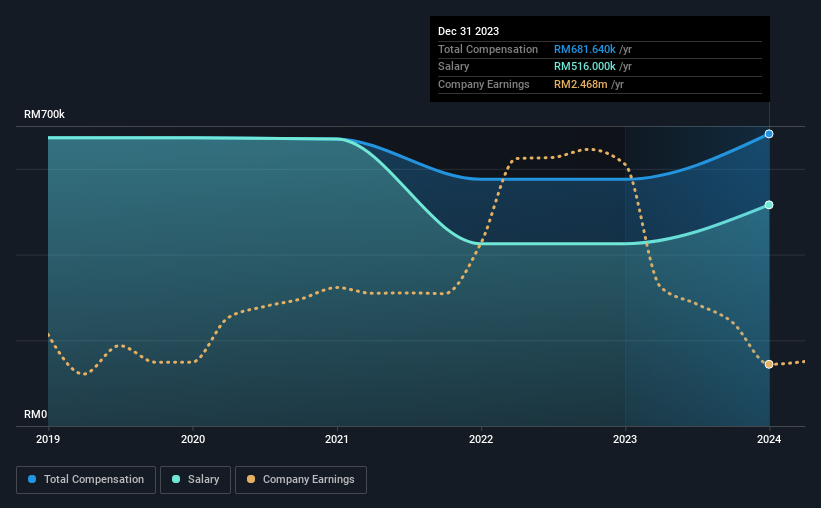Screen dimensions: 821x508
Task: Click the 2019 x-axis label
Action: (48, 439)
